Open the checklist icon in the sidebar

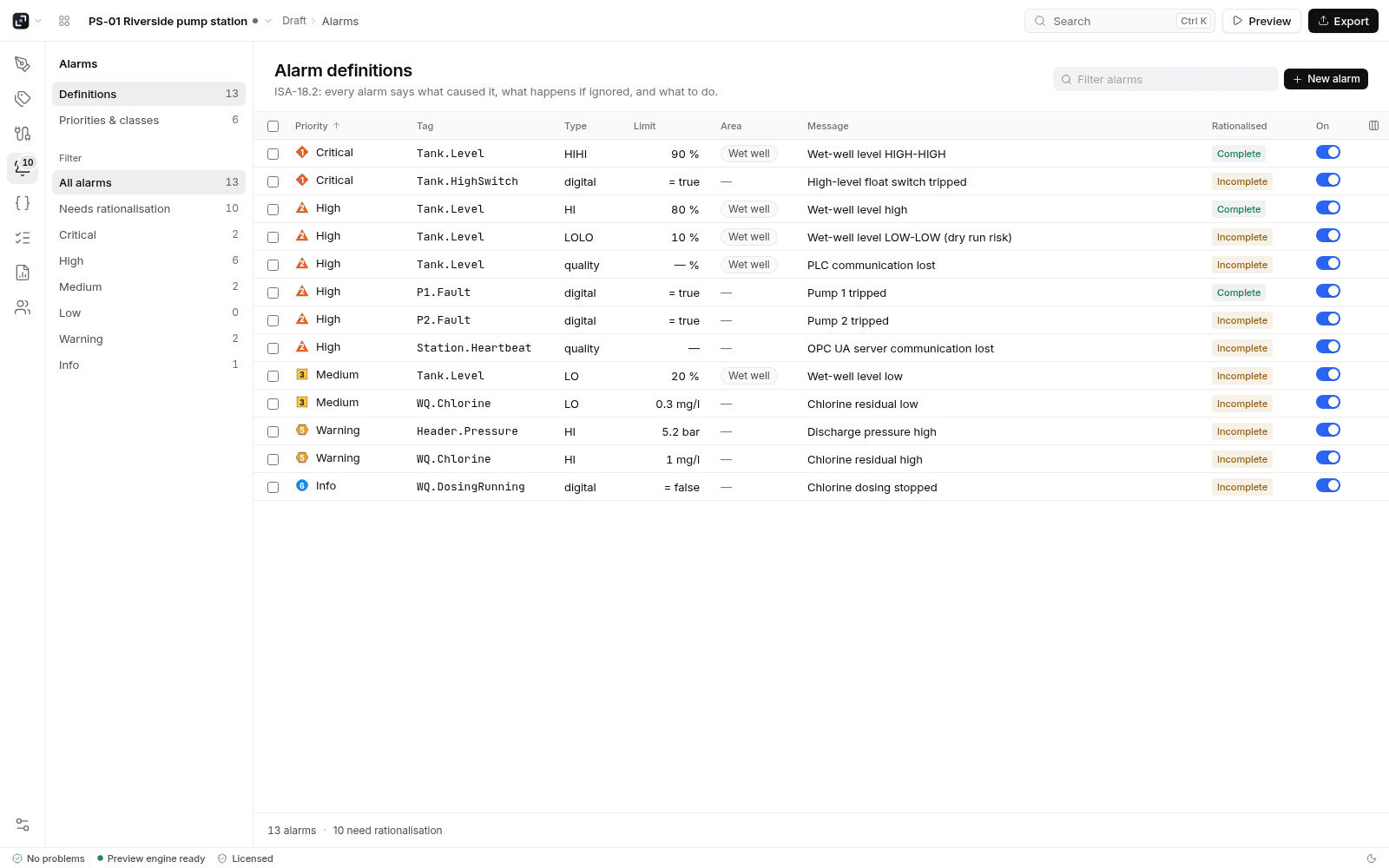click(x=23, y=238)
